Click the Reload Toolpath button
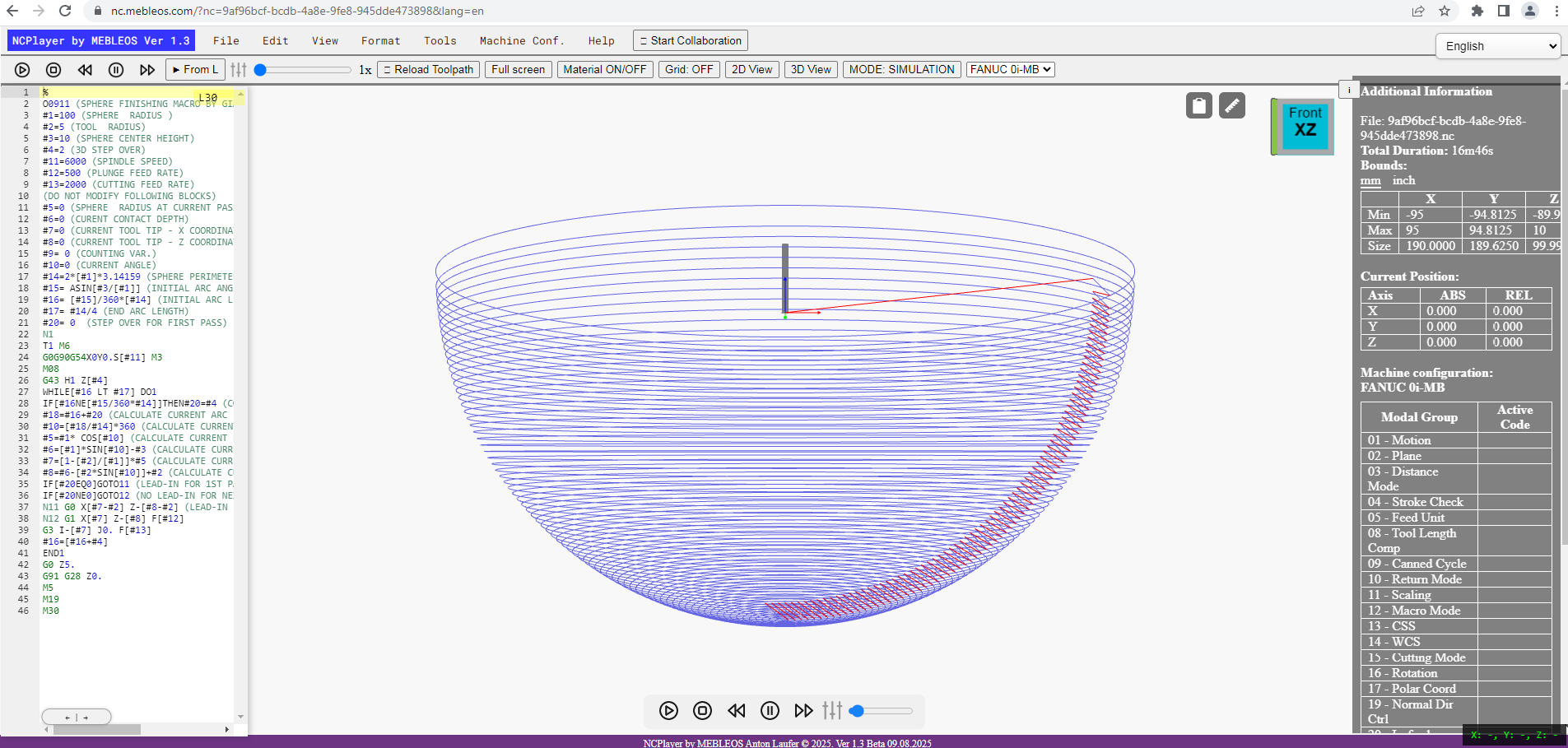The height and width of the screenshot is (748, 1568). (428, 69)
